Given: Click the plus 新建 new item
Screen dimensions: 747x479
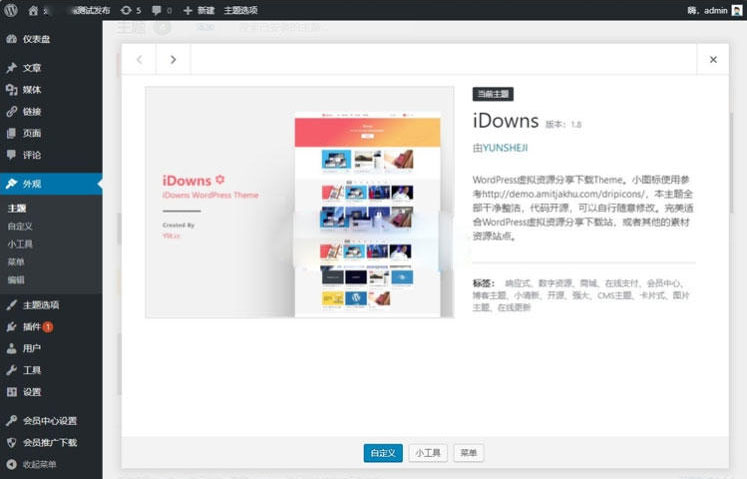Looking at the screenshot, I should pos(199,10).
